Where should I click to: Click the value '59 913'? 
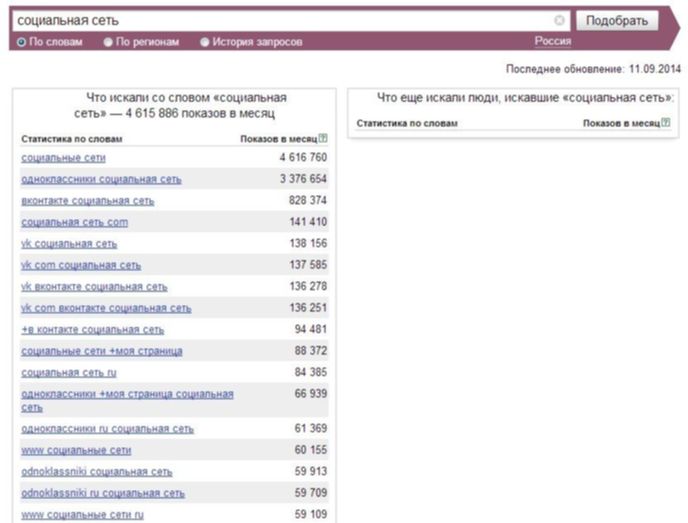[x=311, y=471]
